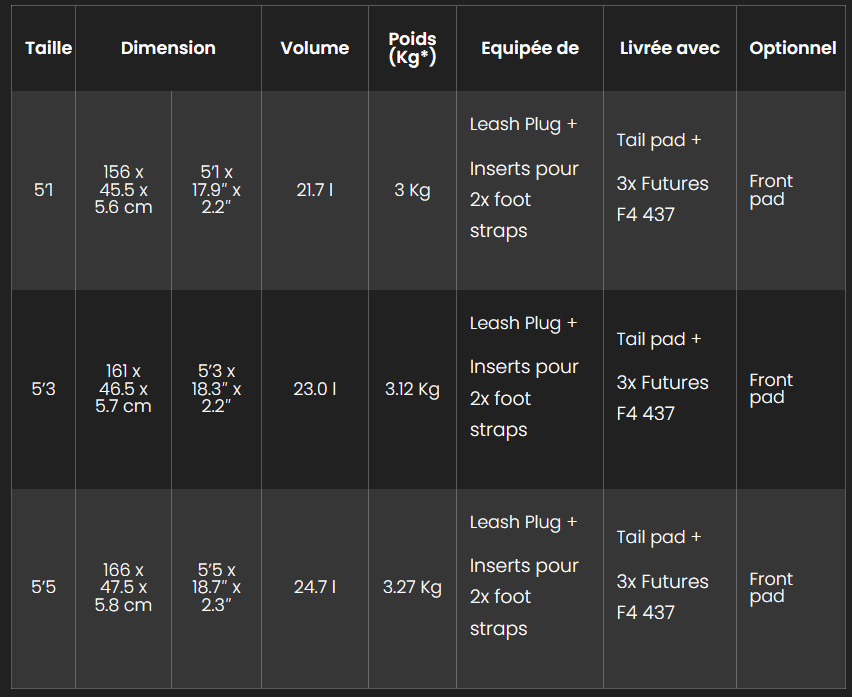The height and width of the screenshot is (697, 852).
Task: Click the 3.27 Kg weight cell
Action: pos(412,587)
